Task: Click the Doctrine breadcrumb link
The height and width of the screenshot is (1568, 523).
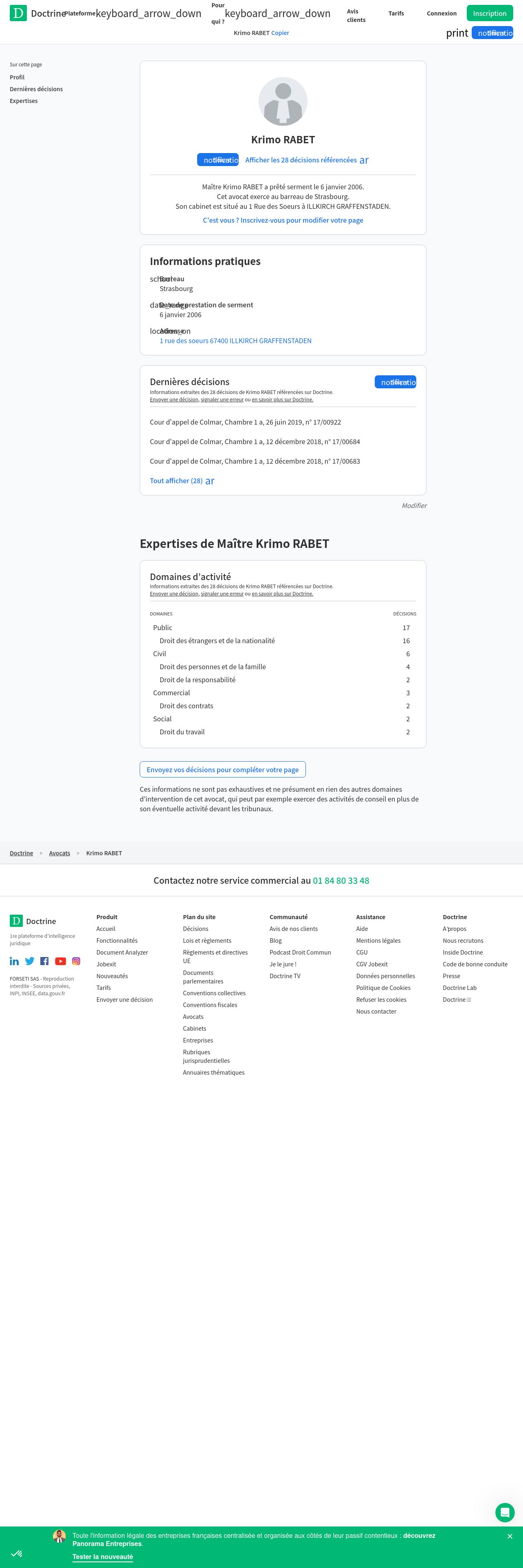Action: click(21, 853)
